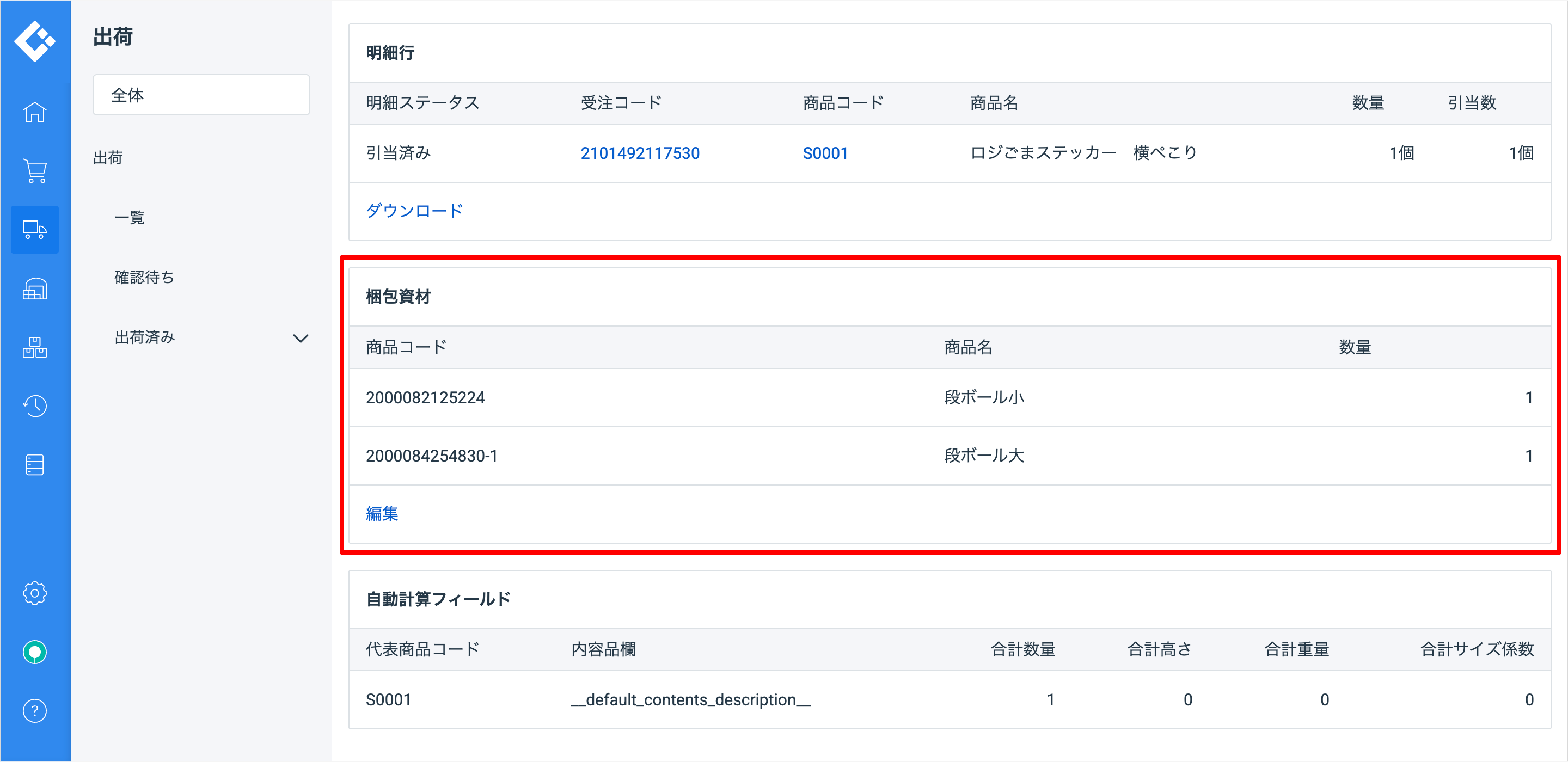This screenshot has width=1568, height=762.
Task: Click the 段ボール小 product name
Action: click(984, 397)
